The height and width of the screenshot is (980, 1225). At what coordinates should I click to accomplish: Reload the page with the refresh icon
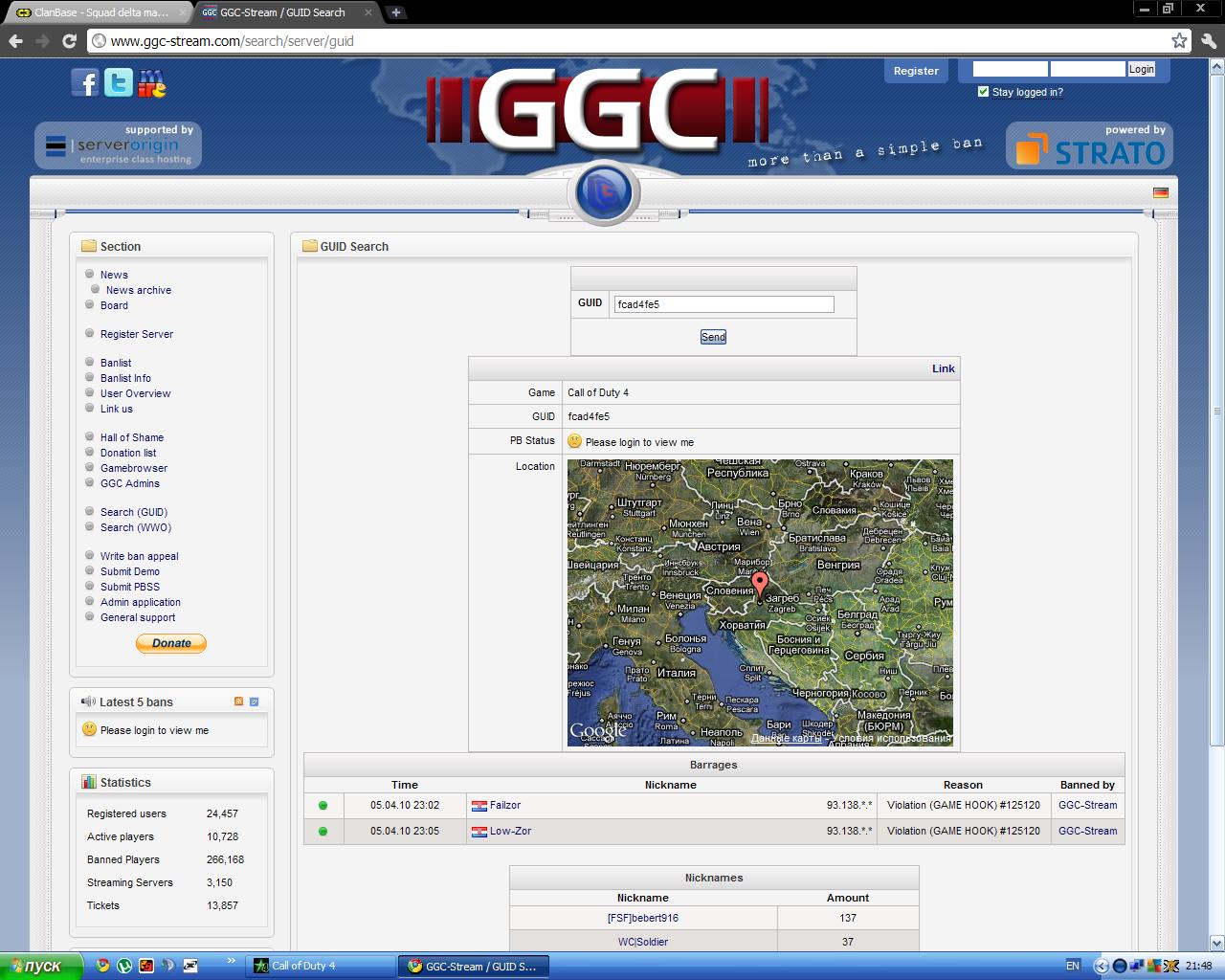tap(69, 41)
